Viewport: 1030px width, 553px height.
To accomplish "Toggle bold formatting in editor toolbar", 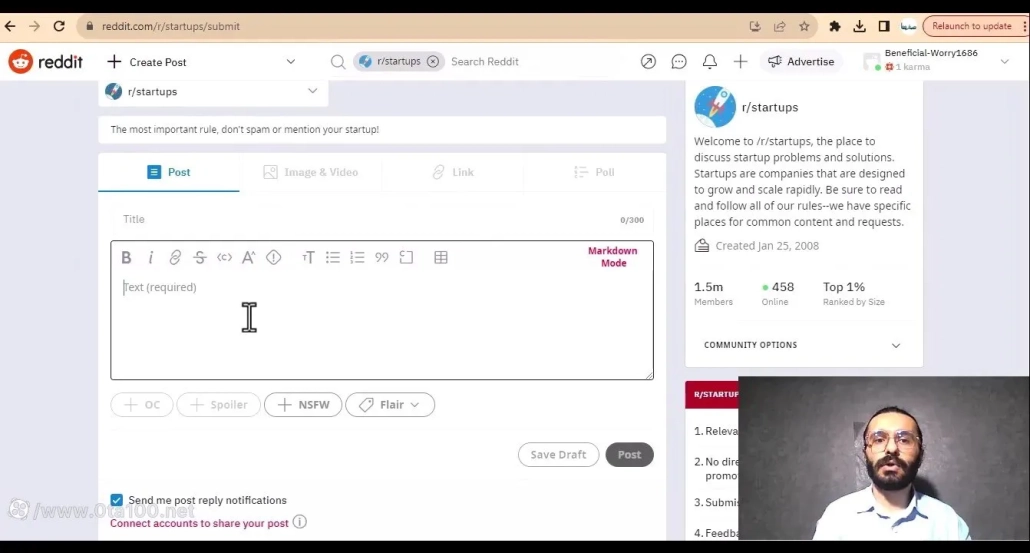I will coord(126,258).
